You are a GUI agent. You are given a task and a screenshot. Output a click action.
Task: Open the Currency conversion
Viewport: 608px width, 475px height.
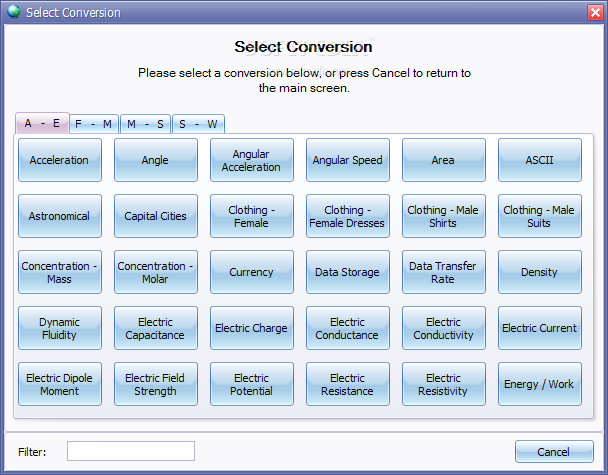[251, 272]
